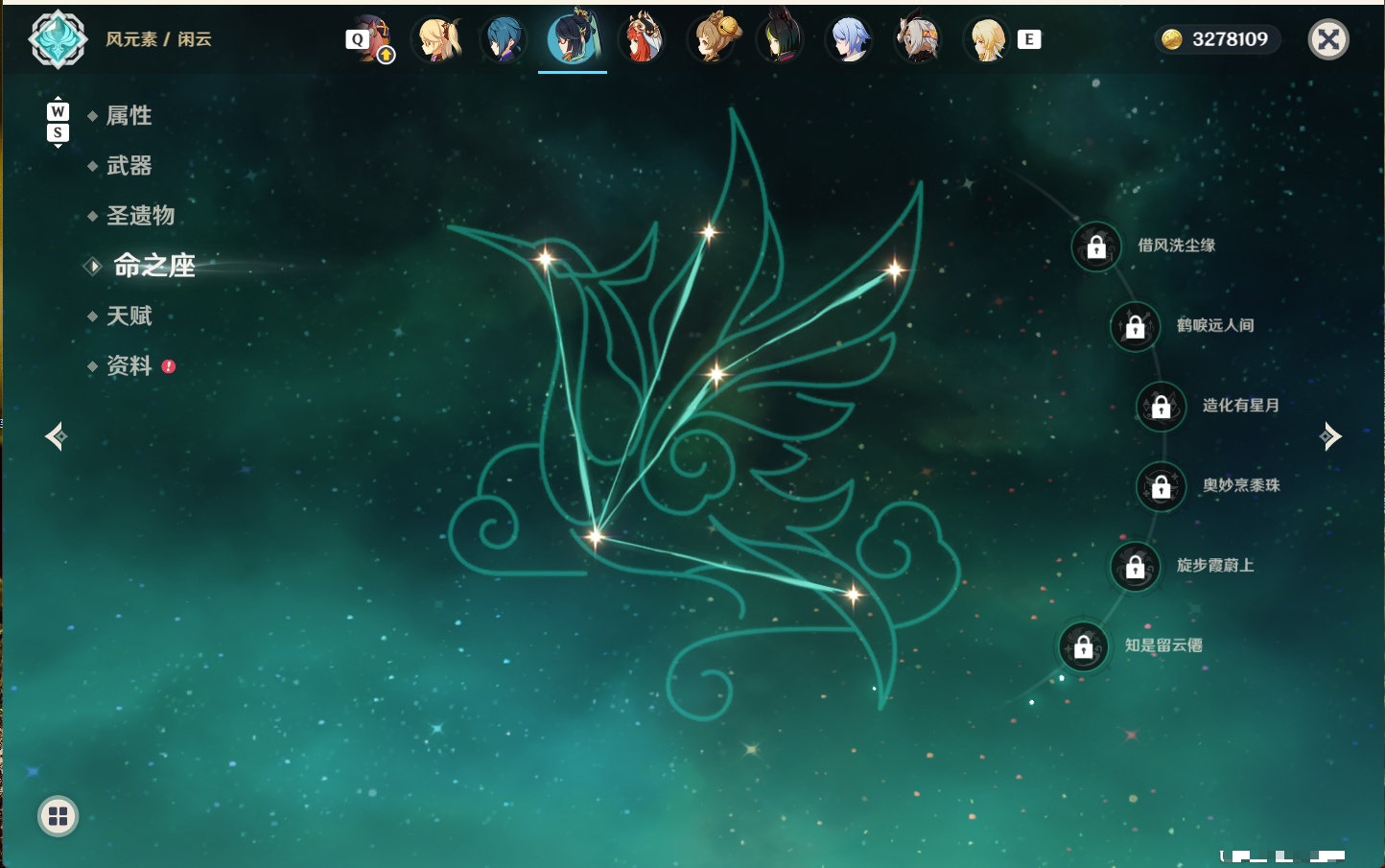Open the 天赋 talents section
Image resolution: width=1385 pixels, height=868 pixels.
(x=129, y=316)
